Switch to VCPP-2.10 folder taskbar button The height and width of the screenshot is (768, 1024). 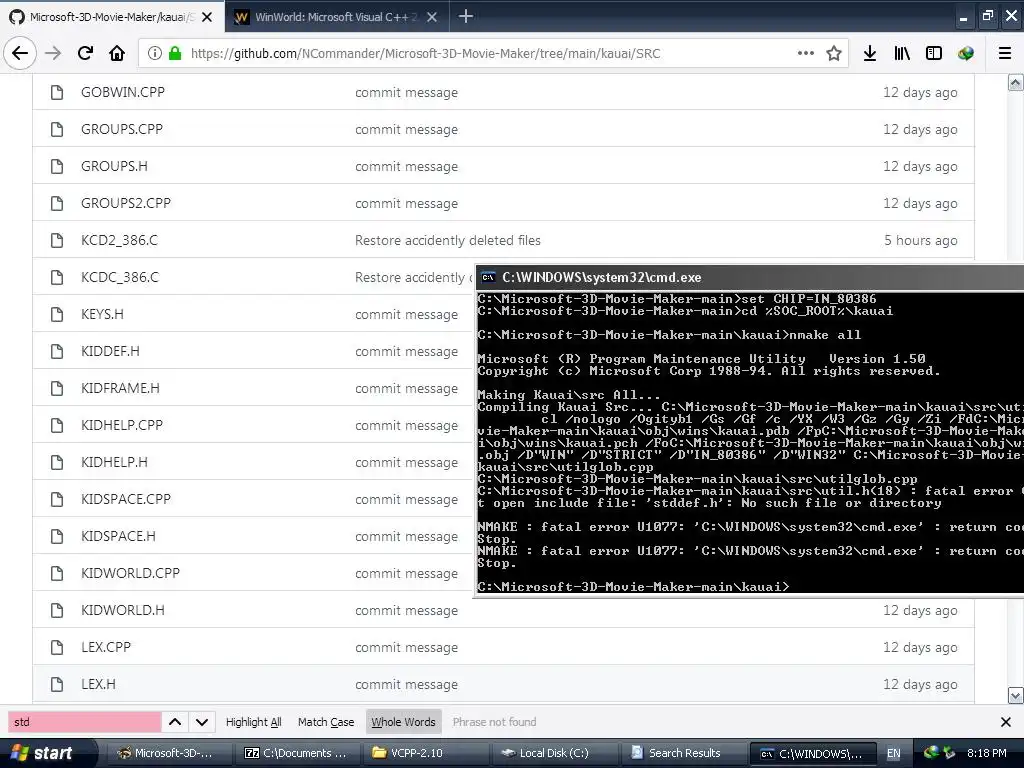click(424, 753)
